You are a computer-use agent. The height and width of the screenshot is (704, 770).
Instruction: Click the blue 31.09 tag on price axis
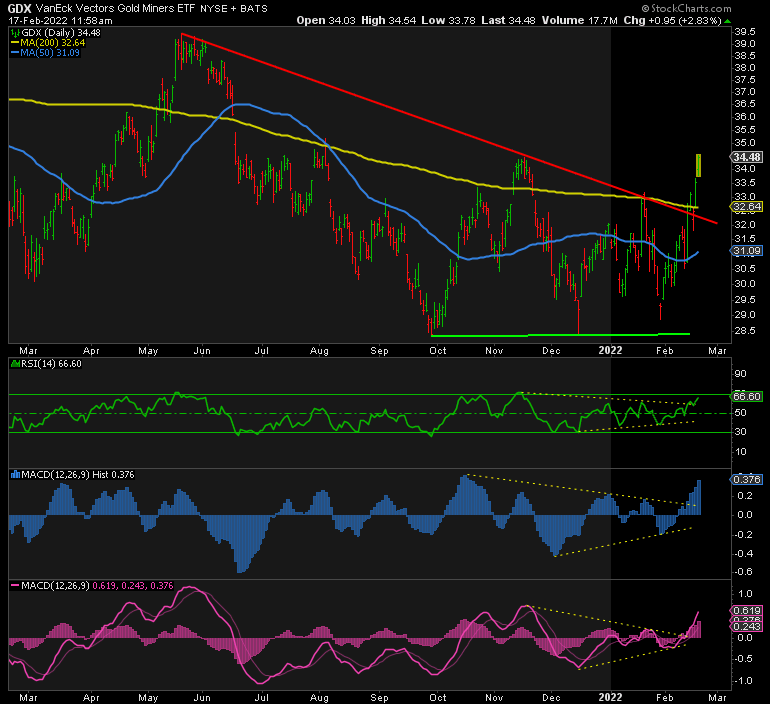(x=746, y=251)
